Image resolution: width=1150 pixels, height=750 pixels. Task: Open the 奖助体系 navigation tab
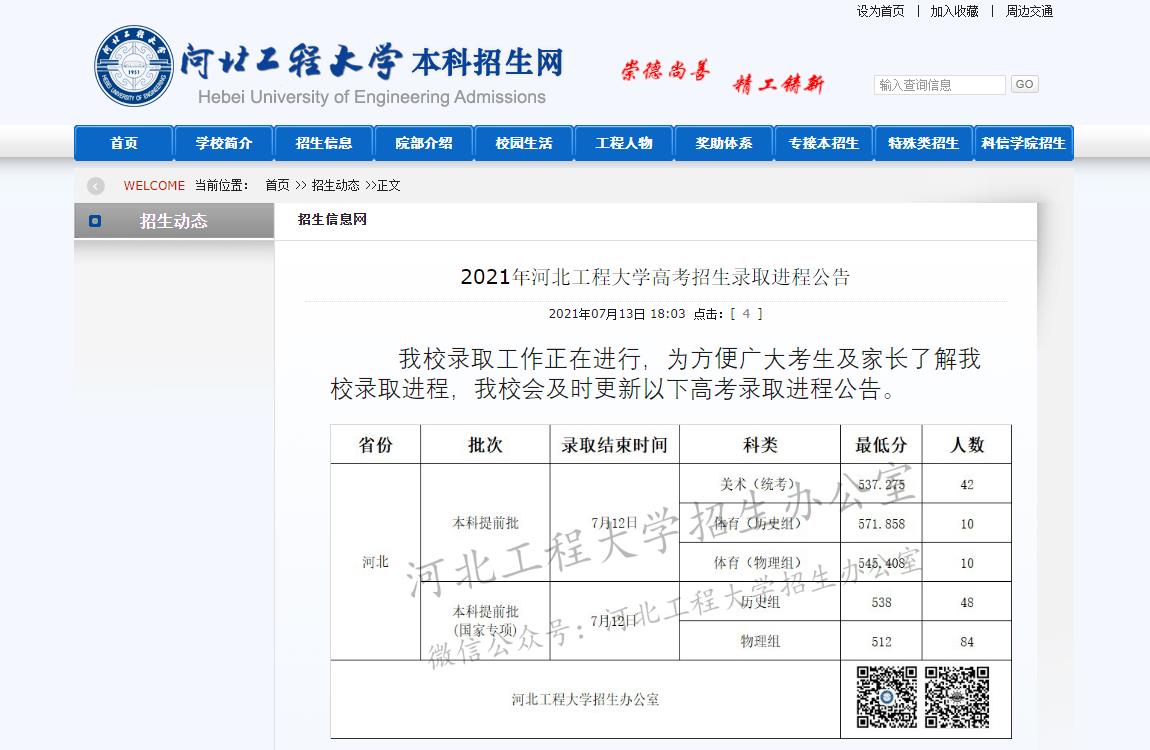point(723,143)
